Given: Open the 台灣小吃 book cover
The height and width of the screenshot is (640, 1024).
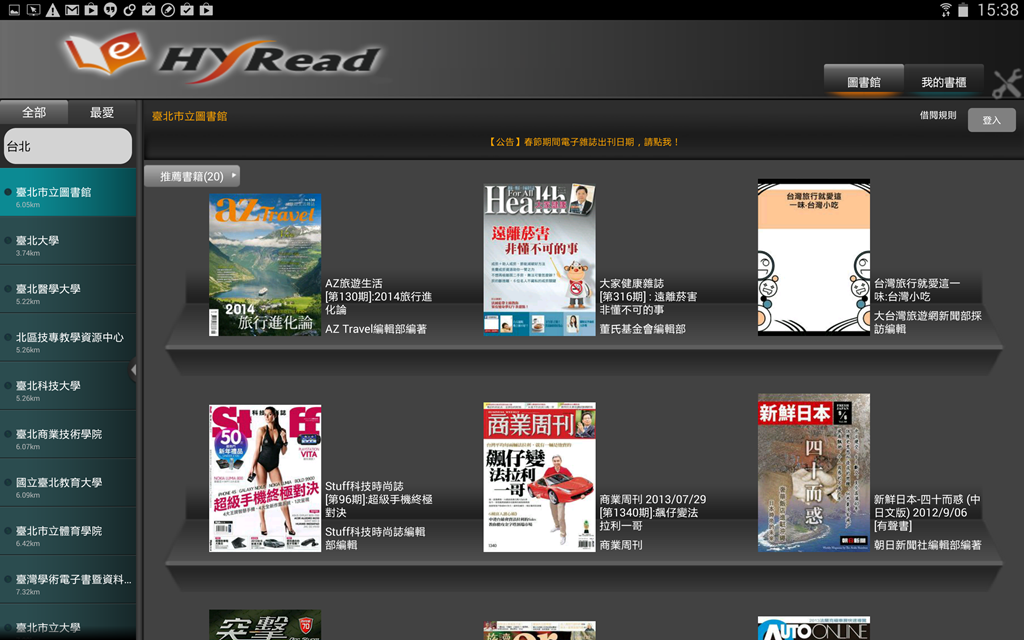Looking at the screenshot, I should coord(814,257).
